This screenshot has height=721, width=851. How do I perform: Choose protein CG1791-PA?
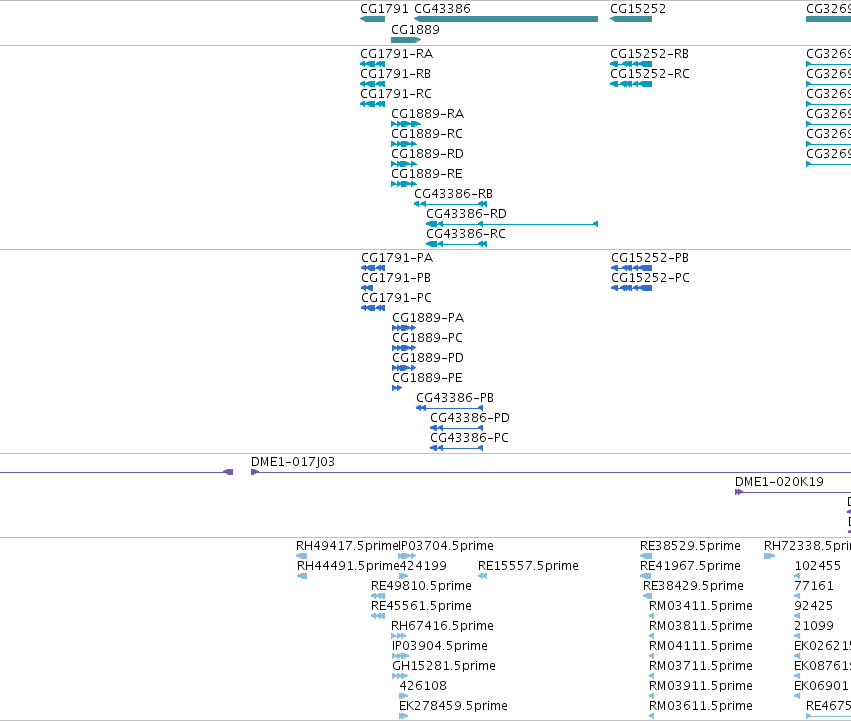397,258
